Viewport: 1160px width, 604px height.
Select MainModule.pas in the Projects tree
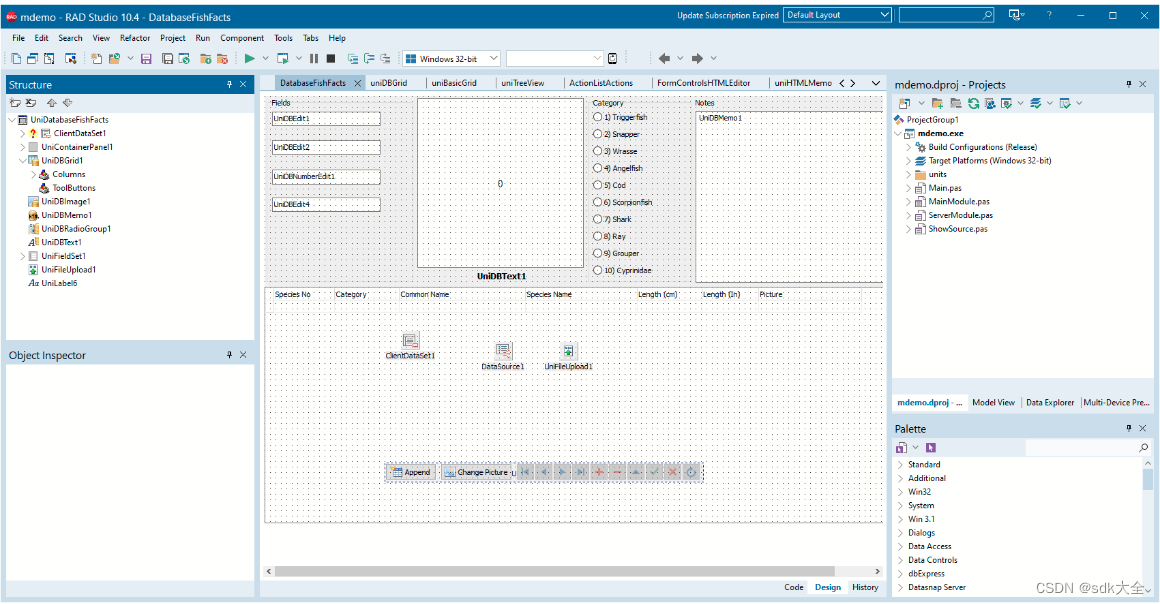click(x=959, y=201)
